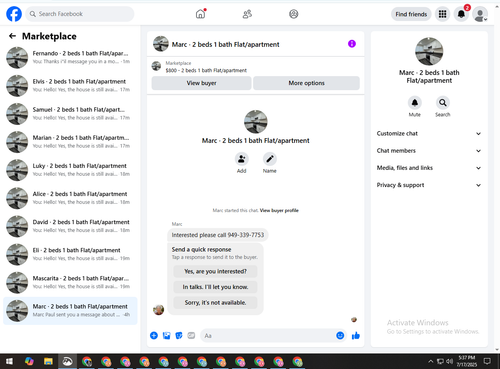The height and width of the screenshot is (369, 500).
Task: Click the Search Facebook field
Action: (x=80, y=14)
